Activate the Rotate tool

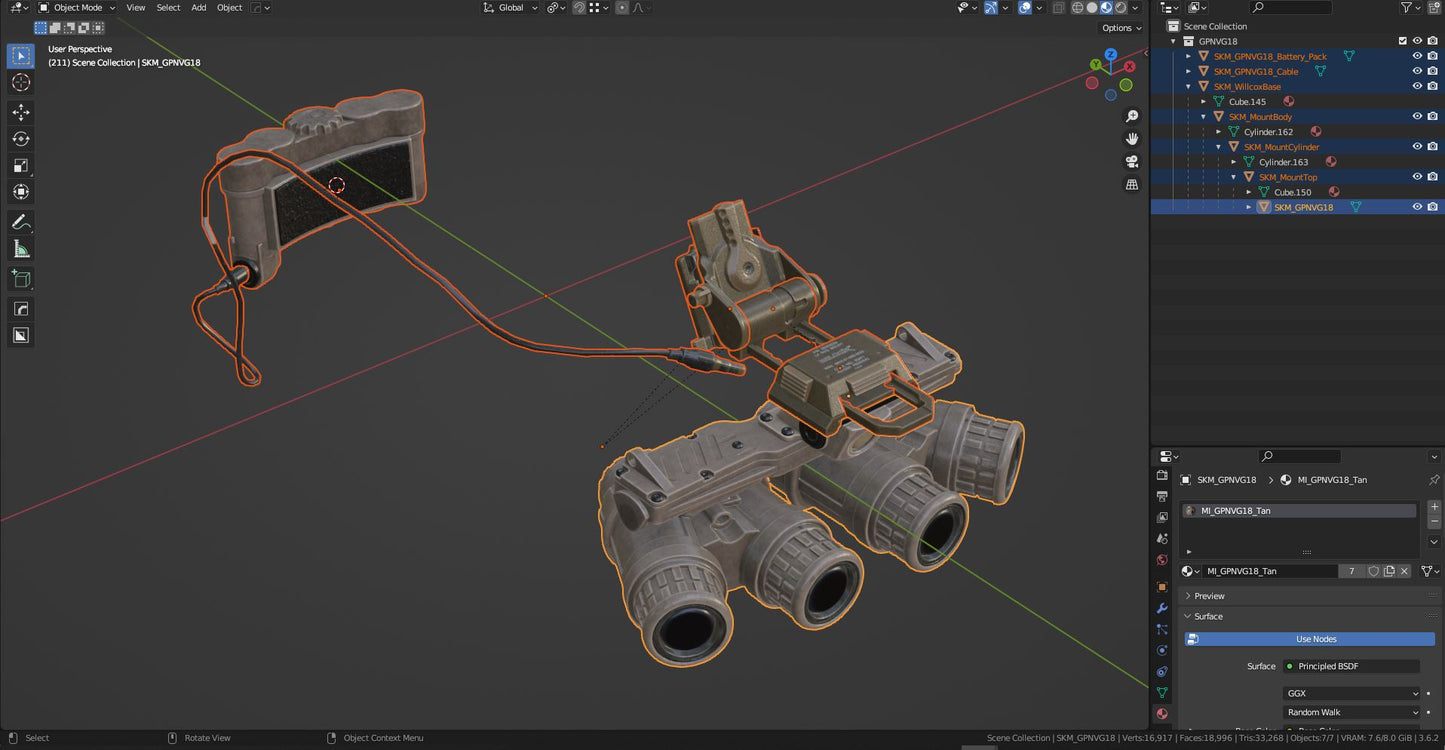[20, 139]
